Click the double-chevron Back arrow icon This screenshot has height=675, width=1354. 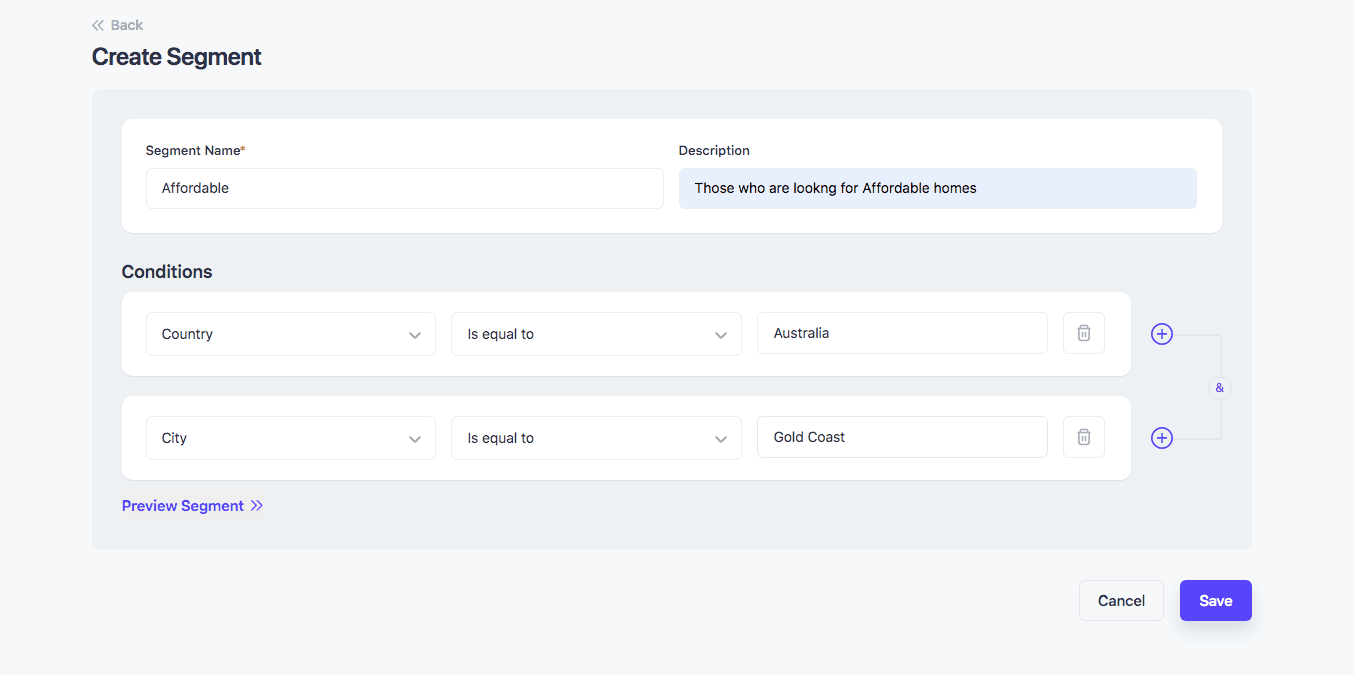[98, 25]
